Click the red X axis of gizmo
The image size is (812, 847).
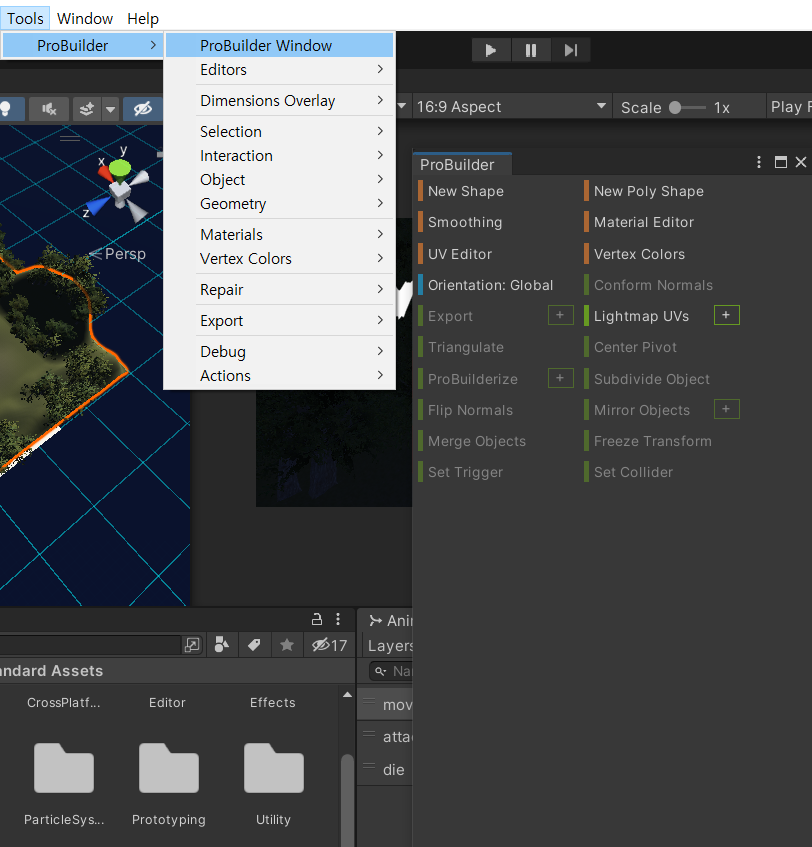pyautogui.click(x=105, y=172)
